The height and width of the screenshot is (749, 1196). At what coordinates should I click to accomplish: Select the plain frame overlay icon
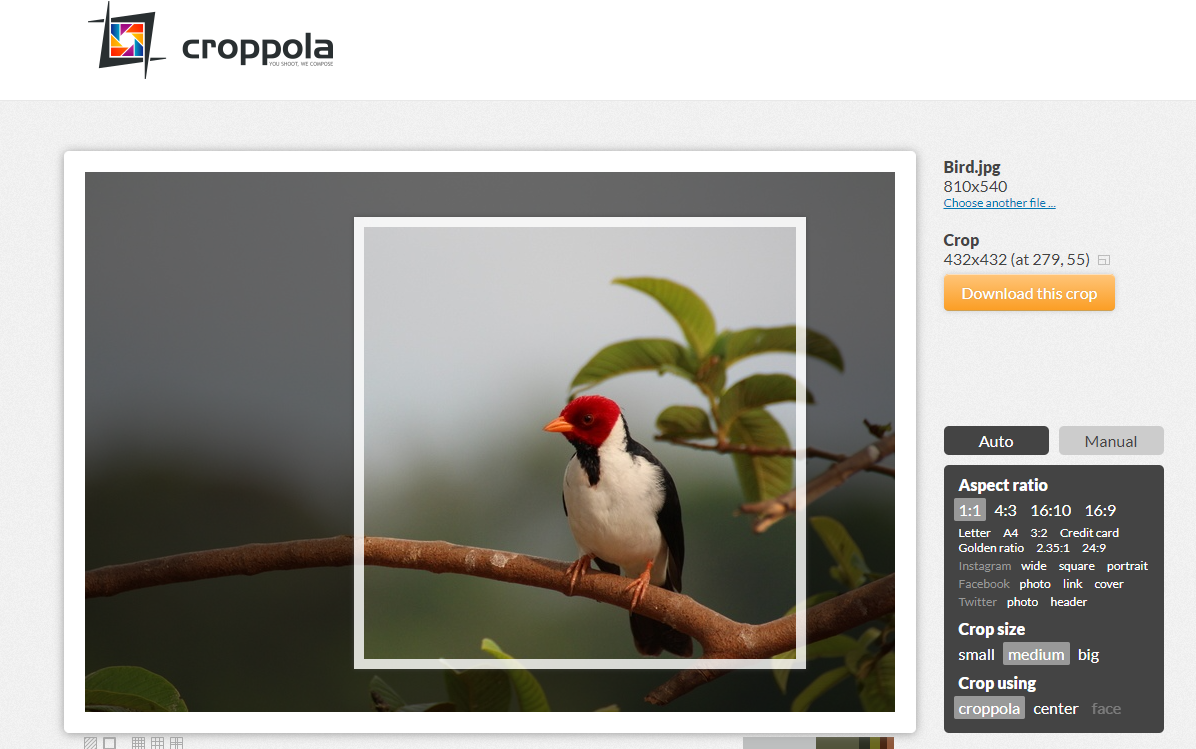coord(110,743)
